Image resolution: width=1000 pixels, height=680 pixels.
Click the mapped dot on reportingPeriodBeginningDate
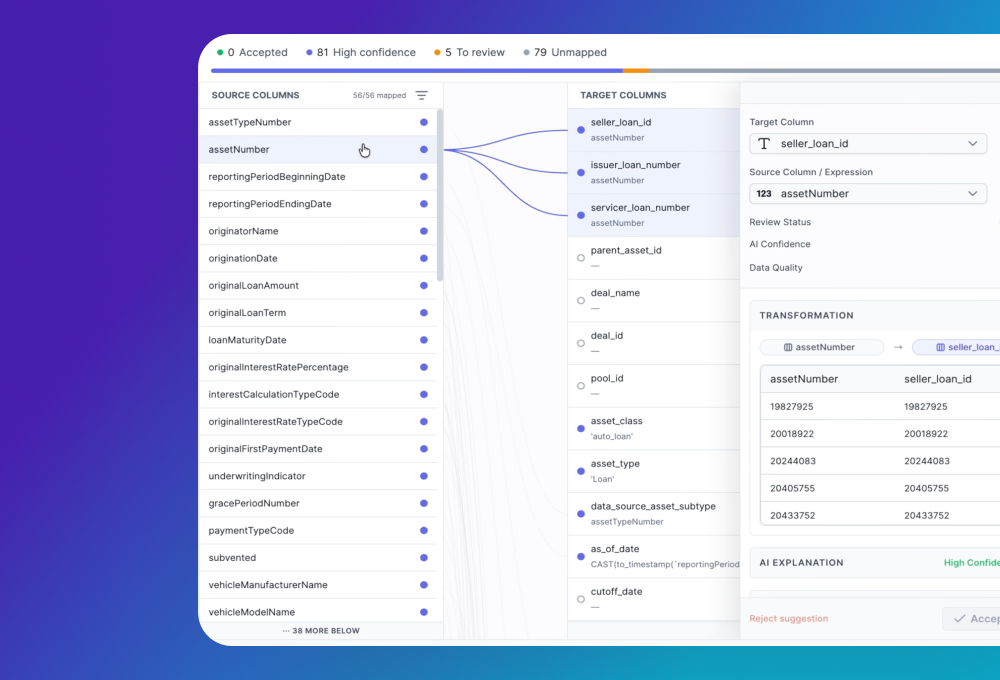423,177
